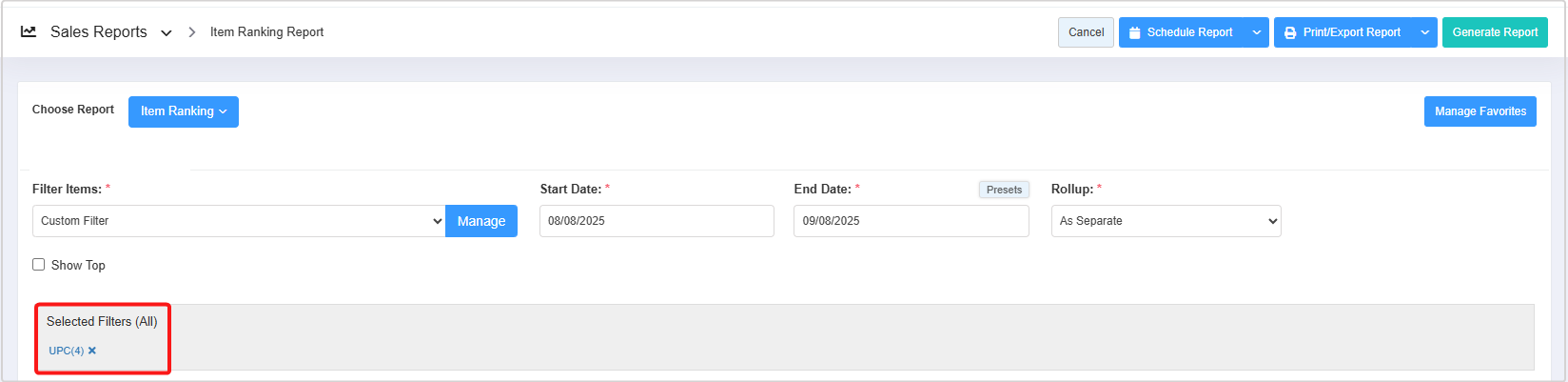Open the Item Ranking report chooser

(x=184, y=111)
